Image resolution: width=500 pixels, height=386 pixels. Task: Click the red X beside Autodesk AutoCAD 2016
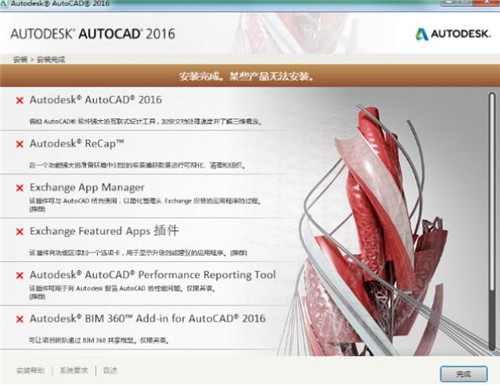coord(20,100)
